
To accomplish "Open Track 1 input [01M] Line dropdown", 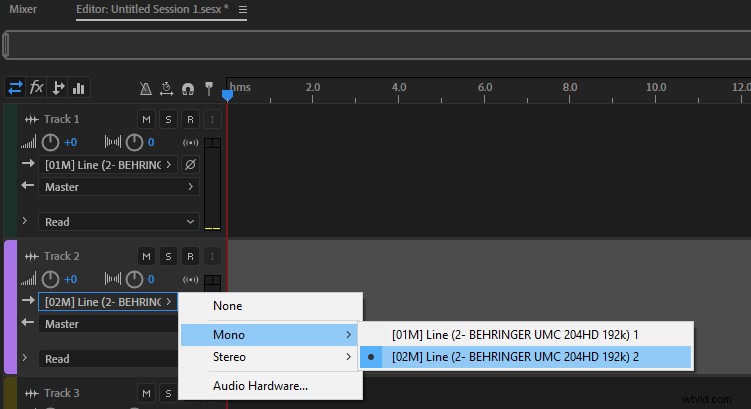I will click(x=108, y=165).
